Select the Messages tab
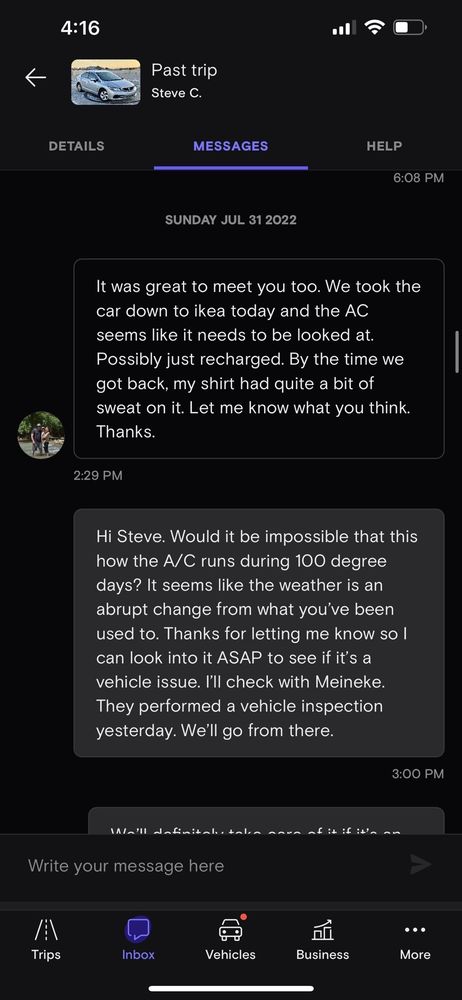Screen dimensions: 462x1000 230,146
